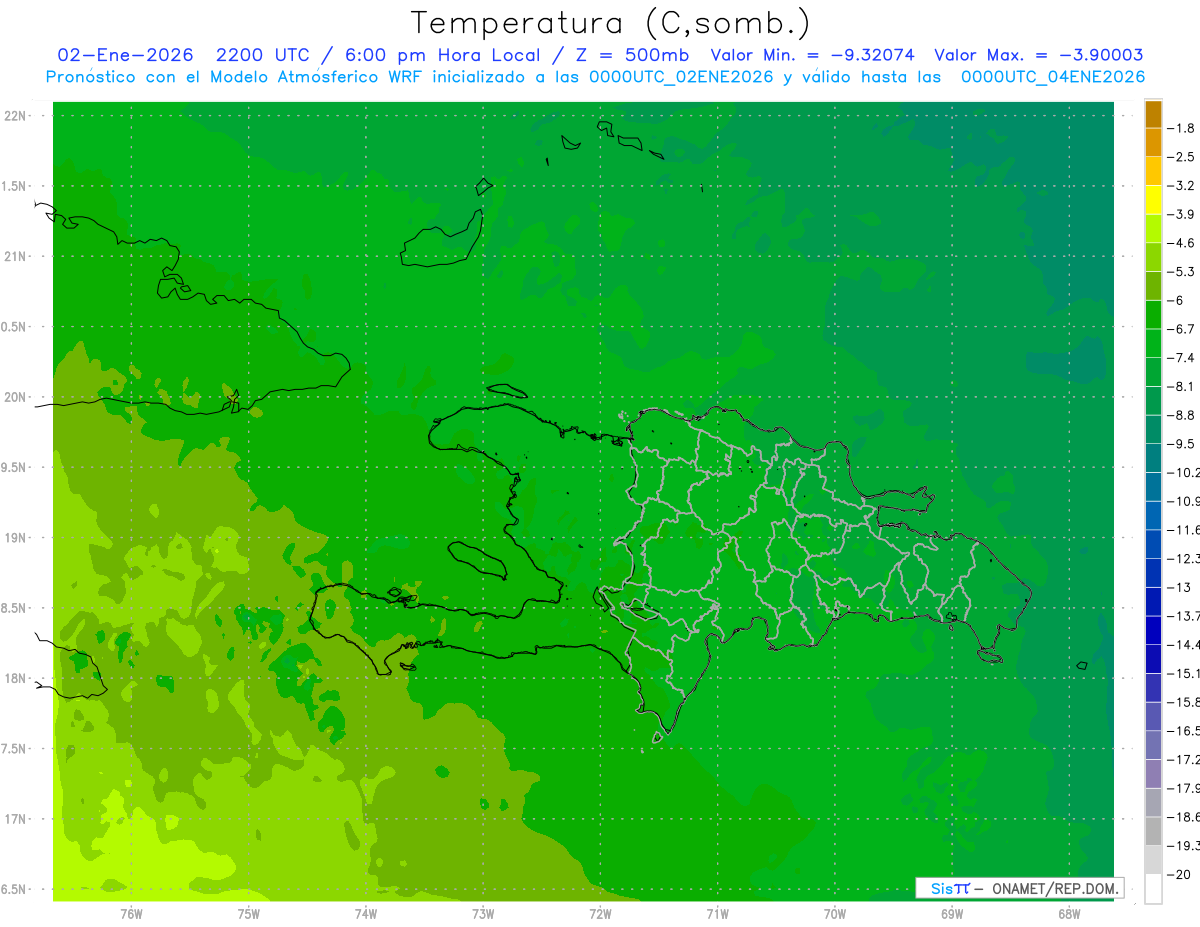Click the '0000UTC_02ENE2026' initialization timestamp
This screenshot has width=1200, height=927.
(681, 77)
